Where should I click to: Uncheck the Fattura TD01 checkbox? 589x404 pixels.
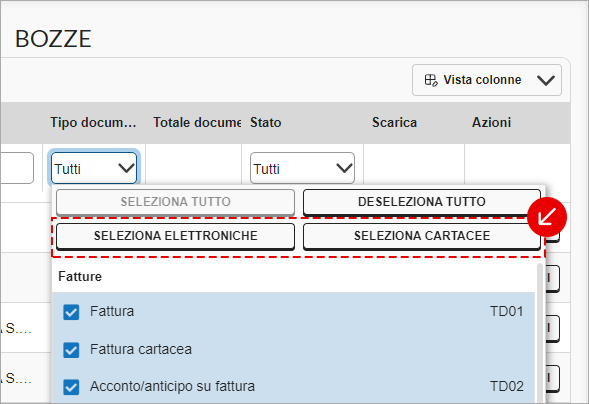coord(71,312)
